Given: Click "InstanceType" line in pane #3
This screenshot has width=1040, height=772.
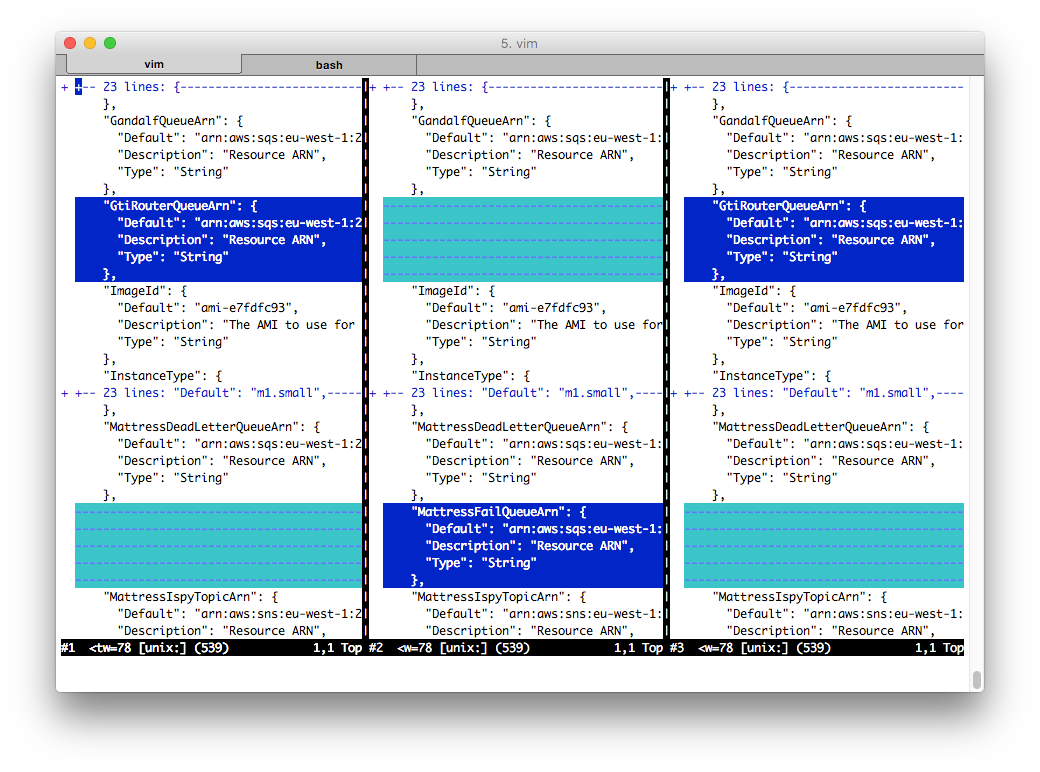Looking at the screenshot, I should pyautogui.click(x=772, y=376).
